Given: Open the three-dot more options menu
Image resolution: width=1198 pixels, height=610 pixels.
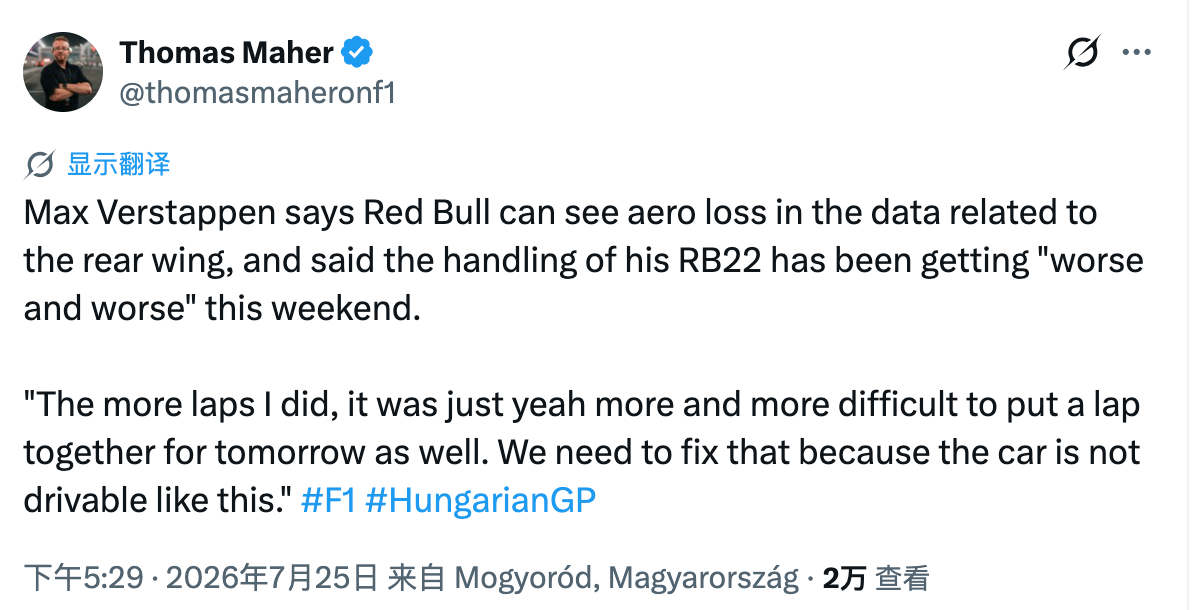Looking at the screenshot, I should 1136,53.
